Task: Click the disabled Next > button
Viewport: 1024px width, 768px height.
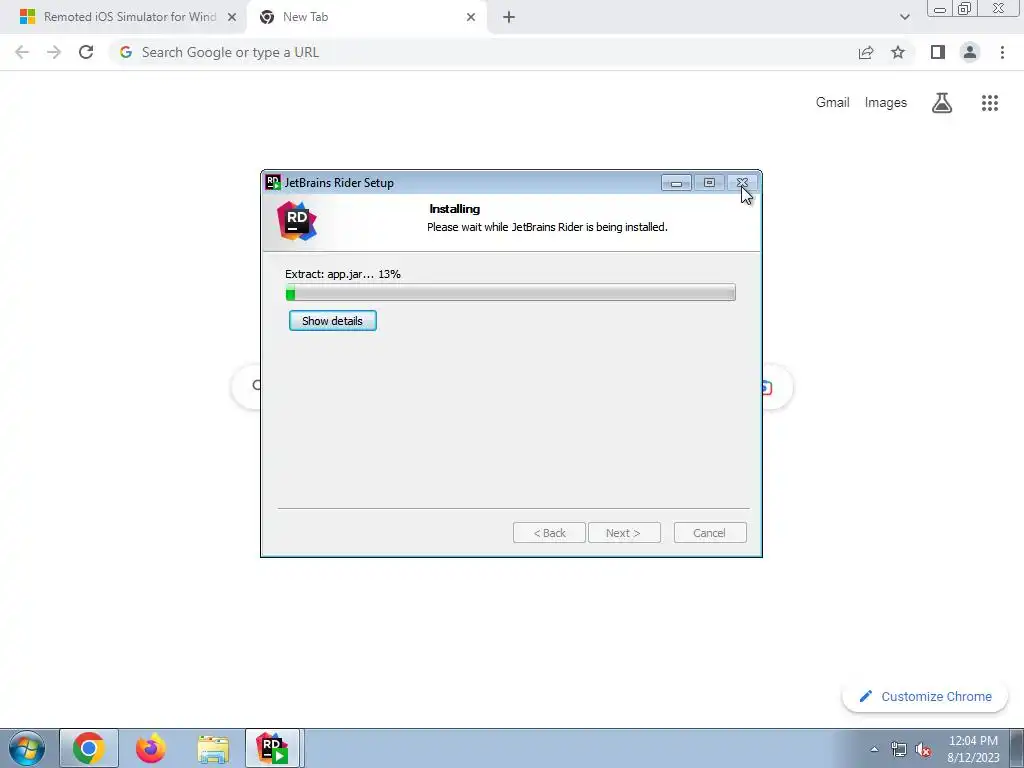Action: 624,533
